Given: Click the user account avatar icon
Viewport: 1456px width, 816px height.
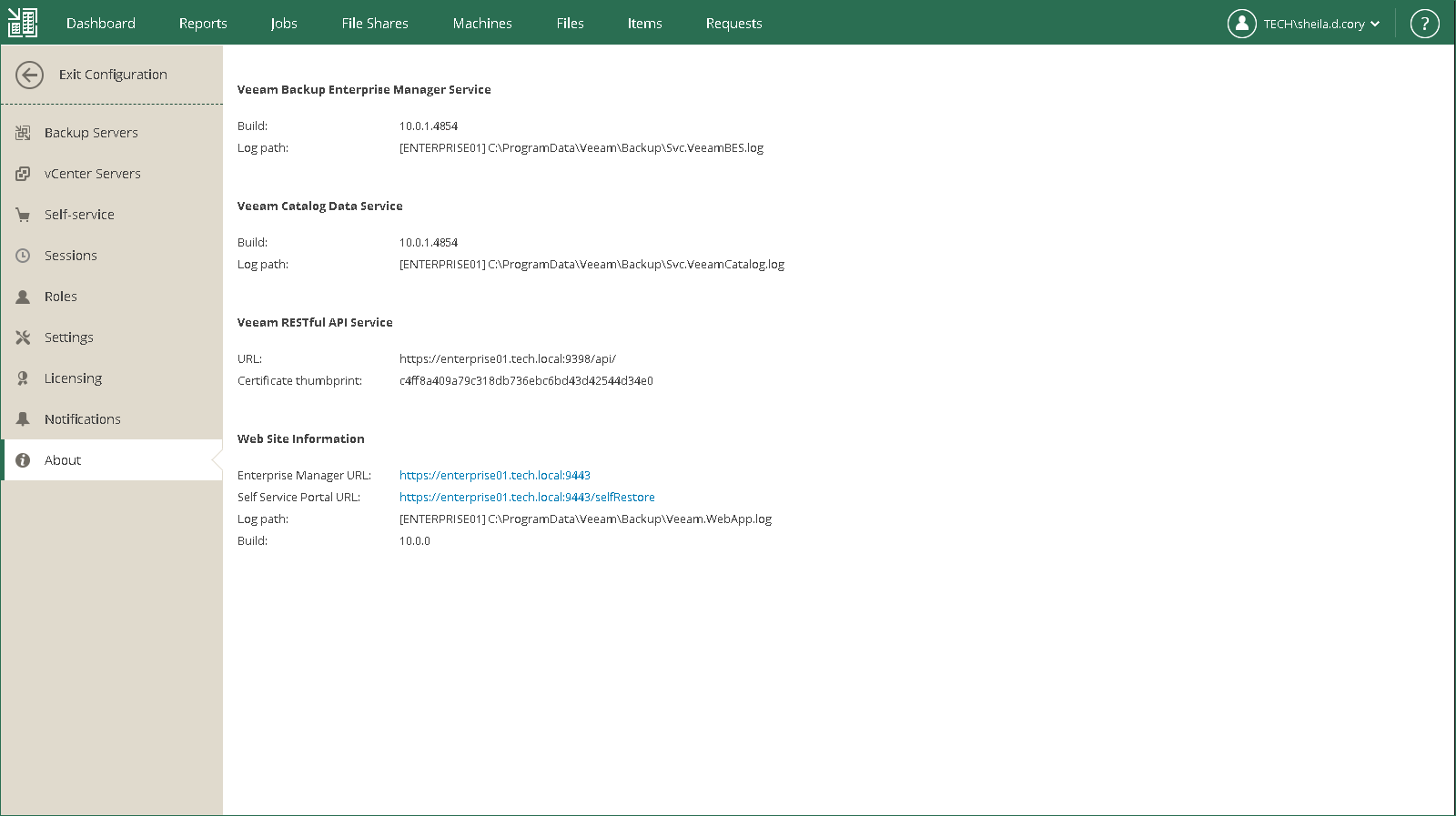Looking at the screenshot, I should [x=1241, y=24].
